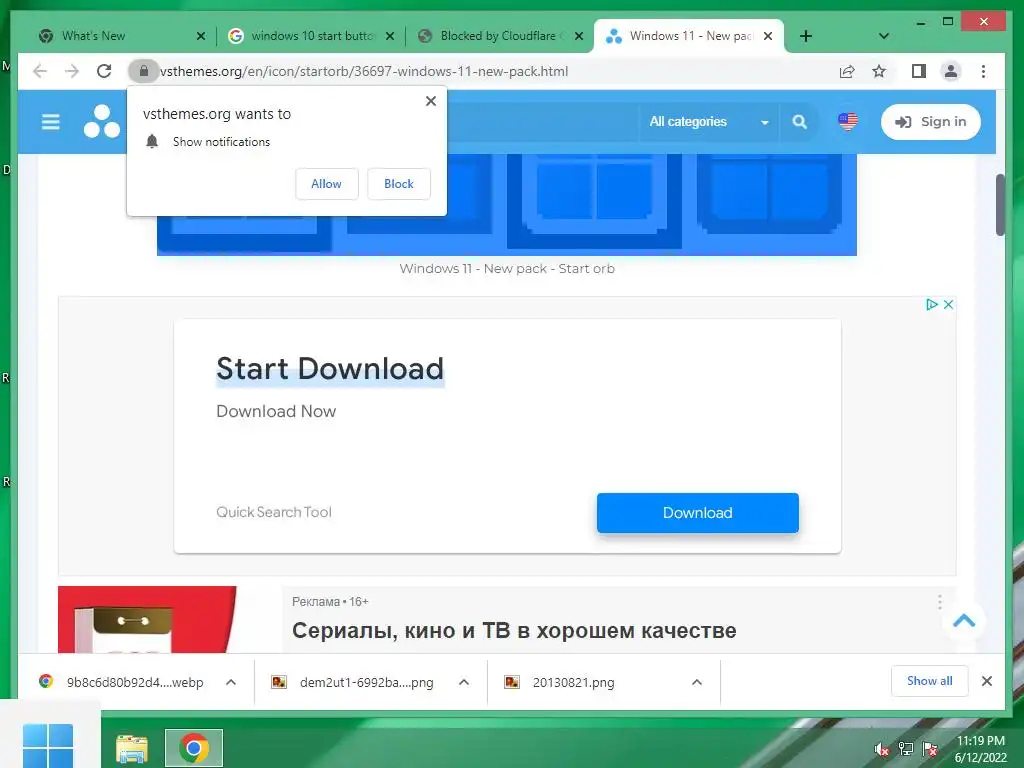Image resolution: width=1024 pixels, height=768 pixels.
Task: Open options dots on the Реклама ad
Action: point(940,602)
